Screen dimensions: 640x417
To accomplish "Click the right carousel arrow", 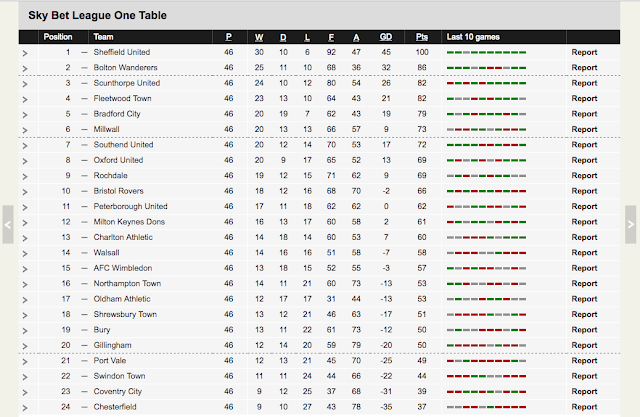I will click(631, 224).
